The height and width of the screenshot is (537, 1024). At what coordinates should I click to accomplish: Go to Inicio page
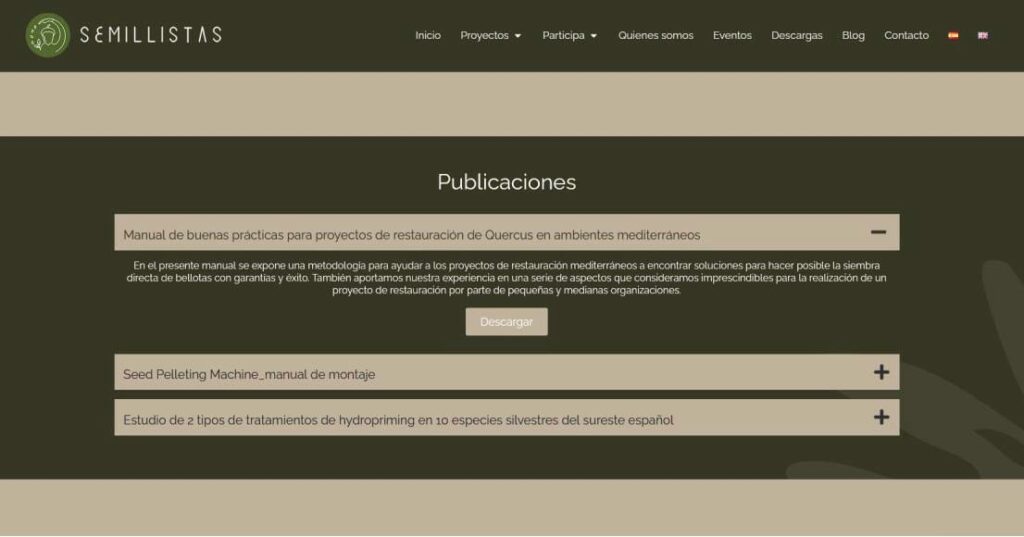428,35
